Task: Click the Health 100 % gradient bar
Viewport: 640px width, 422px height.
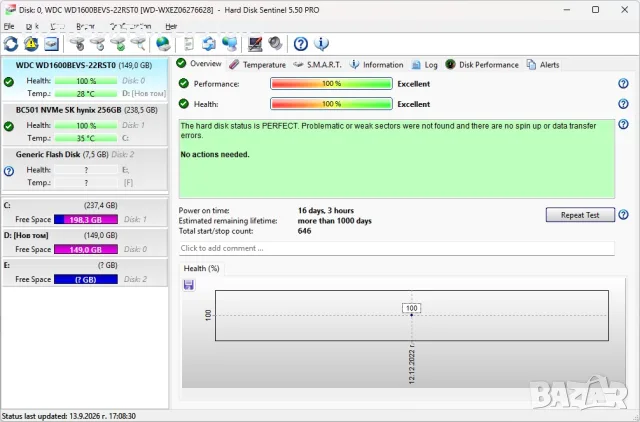Action: pos(331,104)
